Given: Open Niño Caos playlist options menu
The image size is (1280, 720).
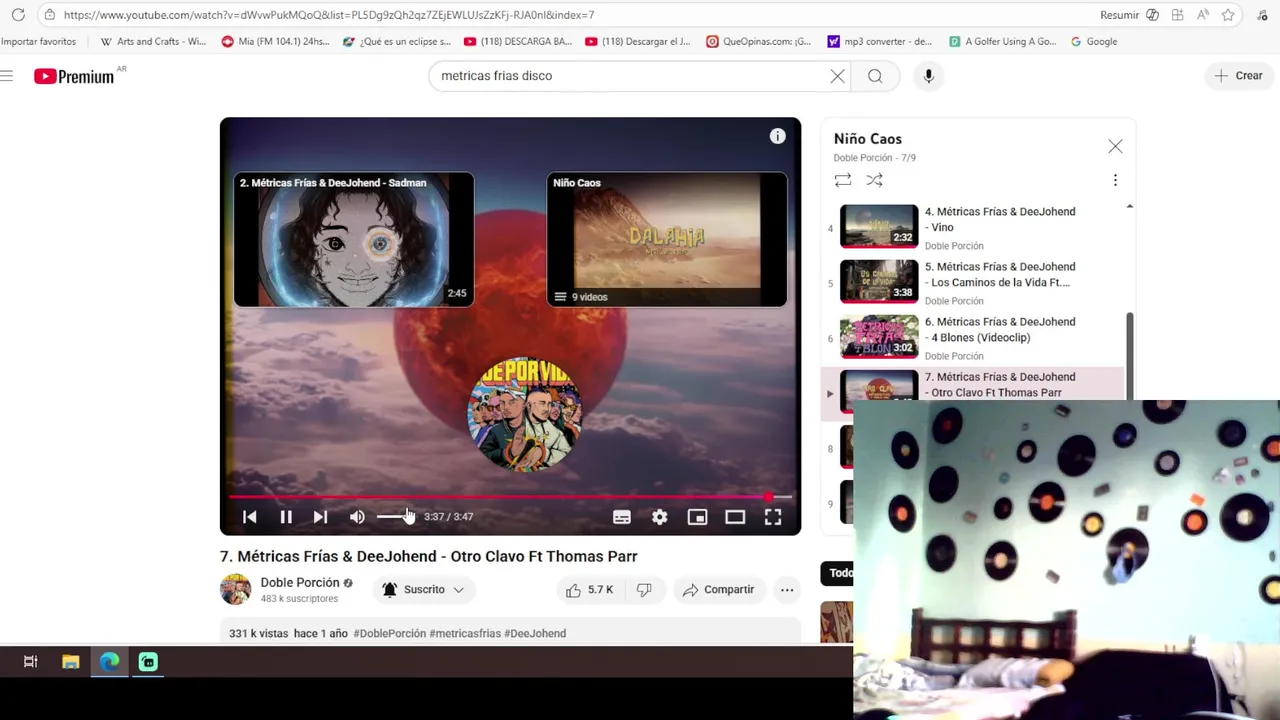Looking at the screenshot, I should [1115, 180].
